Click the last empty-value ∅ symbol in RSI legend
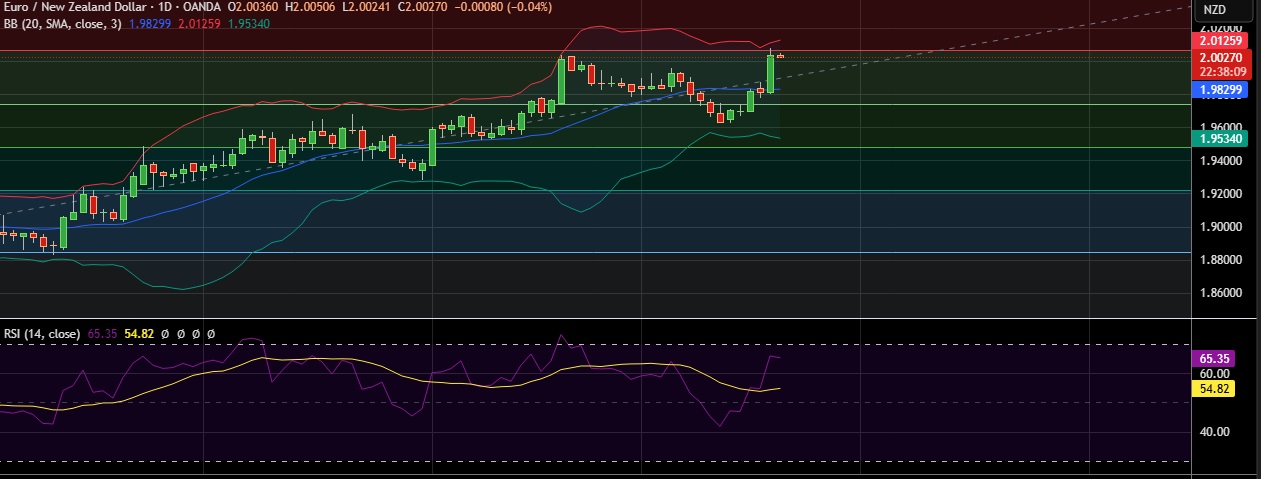 tap(211, 333)
